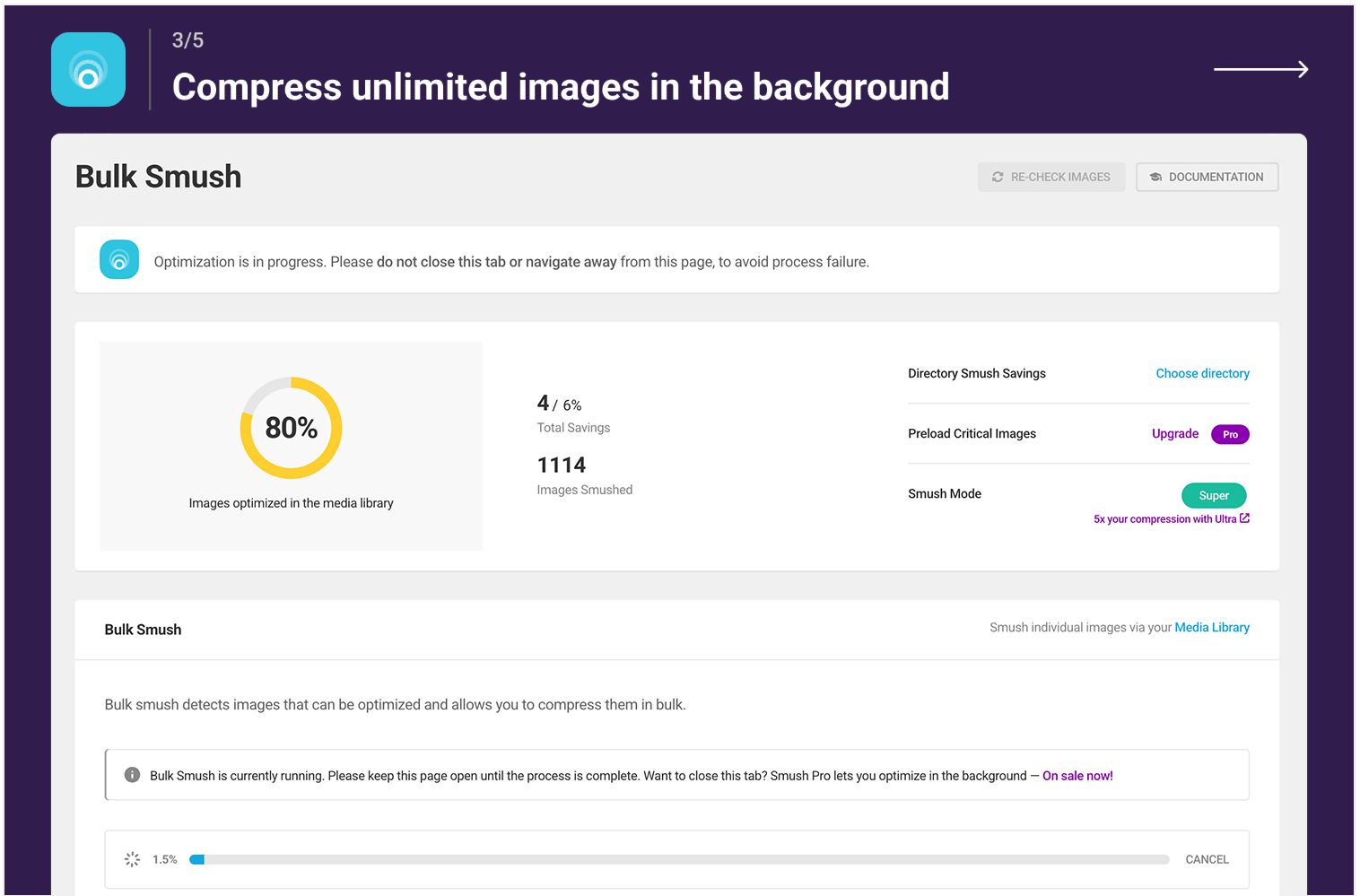This screenshot has height=896, width=1360.
Task: Click the loading spinner beside the progress percentage
Action: point(132,858)
